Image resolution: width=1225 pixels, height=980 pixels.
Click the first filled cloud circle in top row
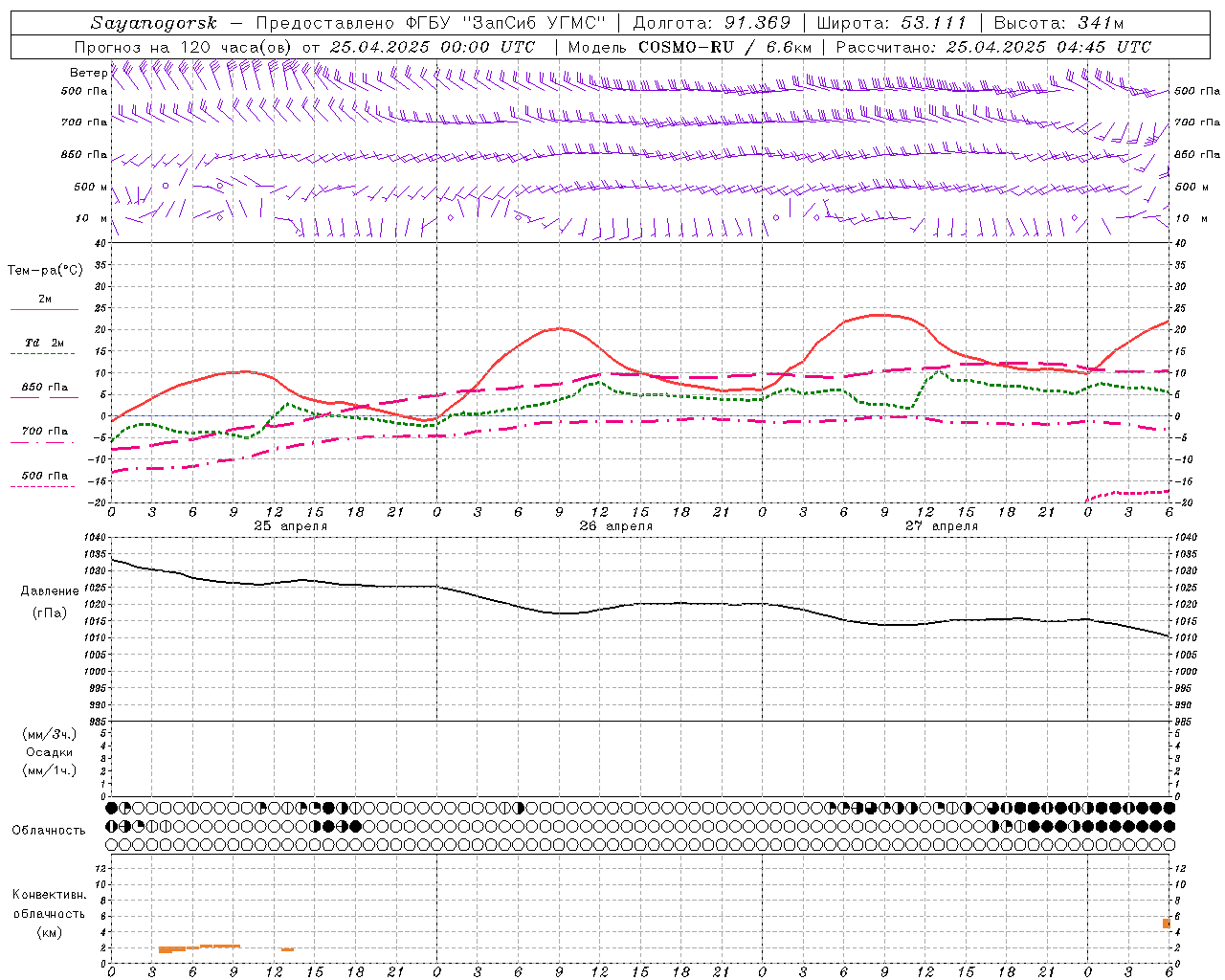click(x=111, y=809)
